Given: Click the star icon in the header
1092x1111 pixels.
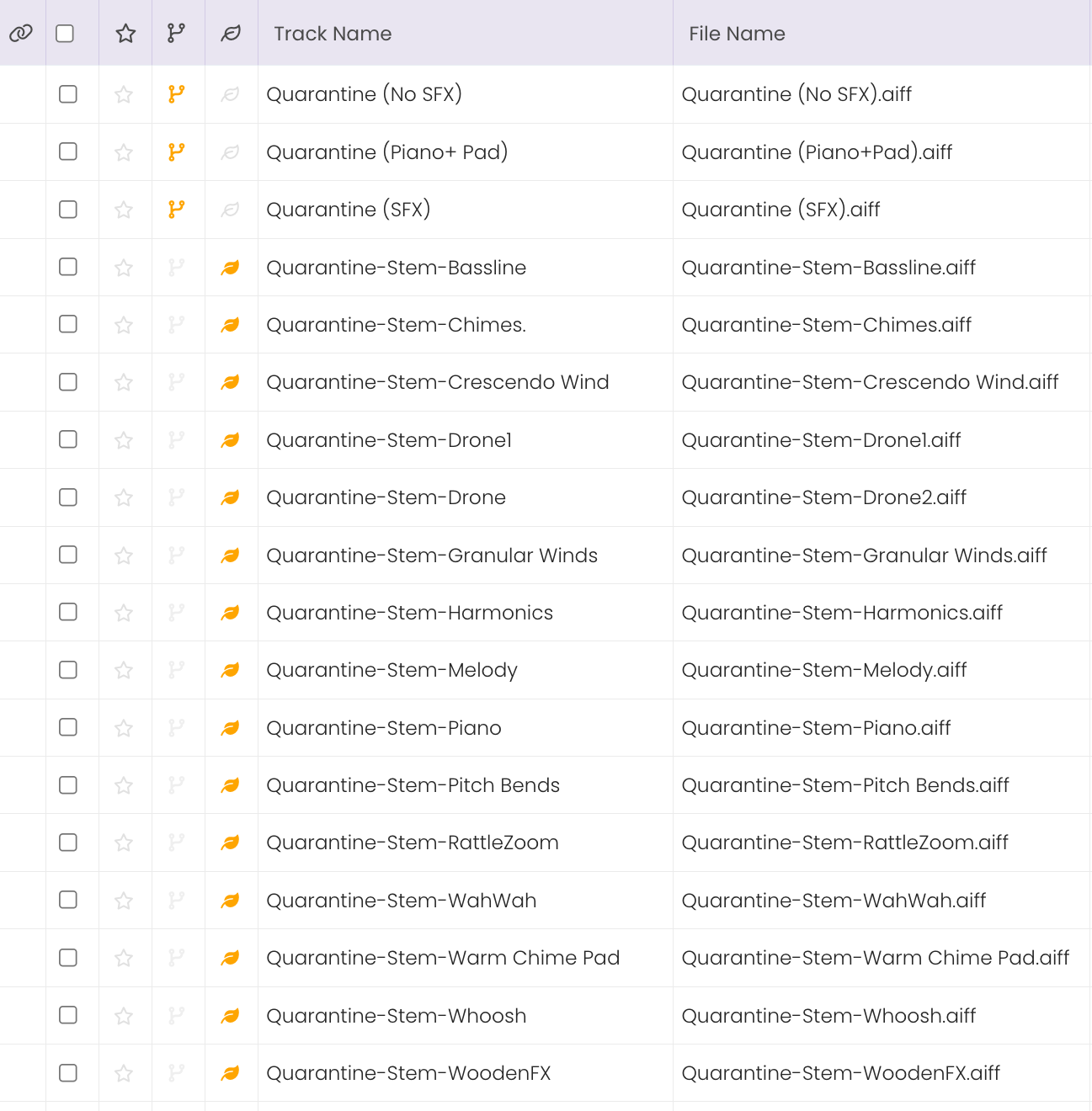Looking at the screenshot, I should pos(125,34).
